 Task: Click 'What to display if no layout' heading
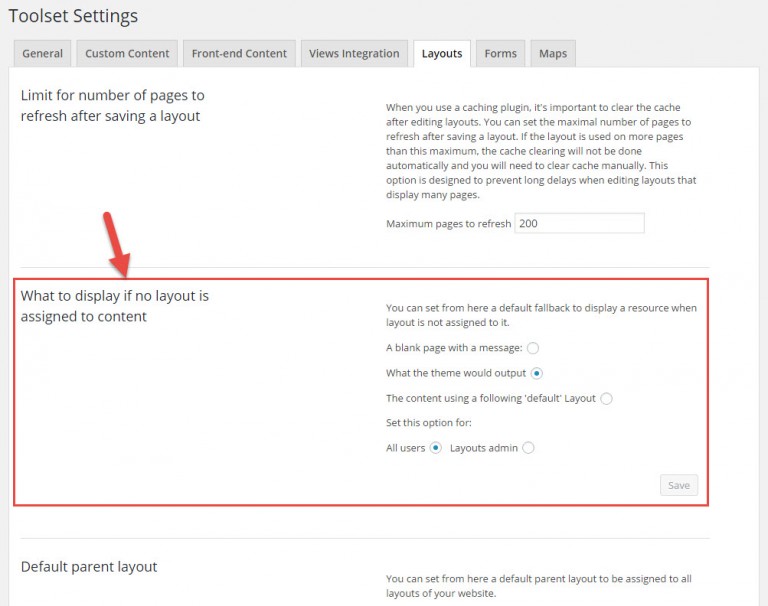(x=114, y=306)
